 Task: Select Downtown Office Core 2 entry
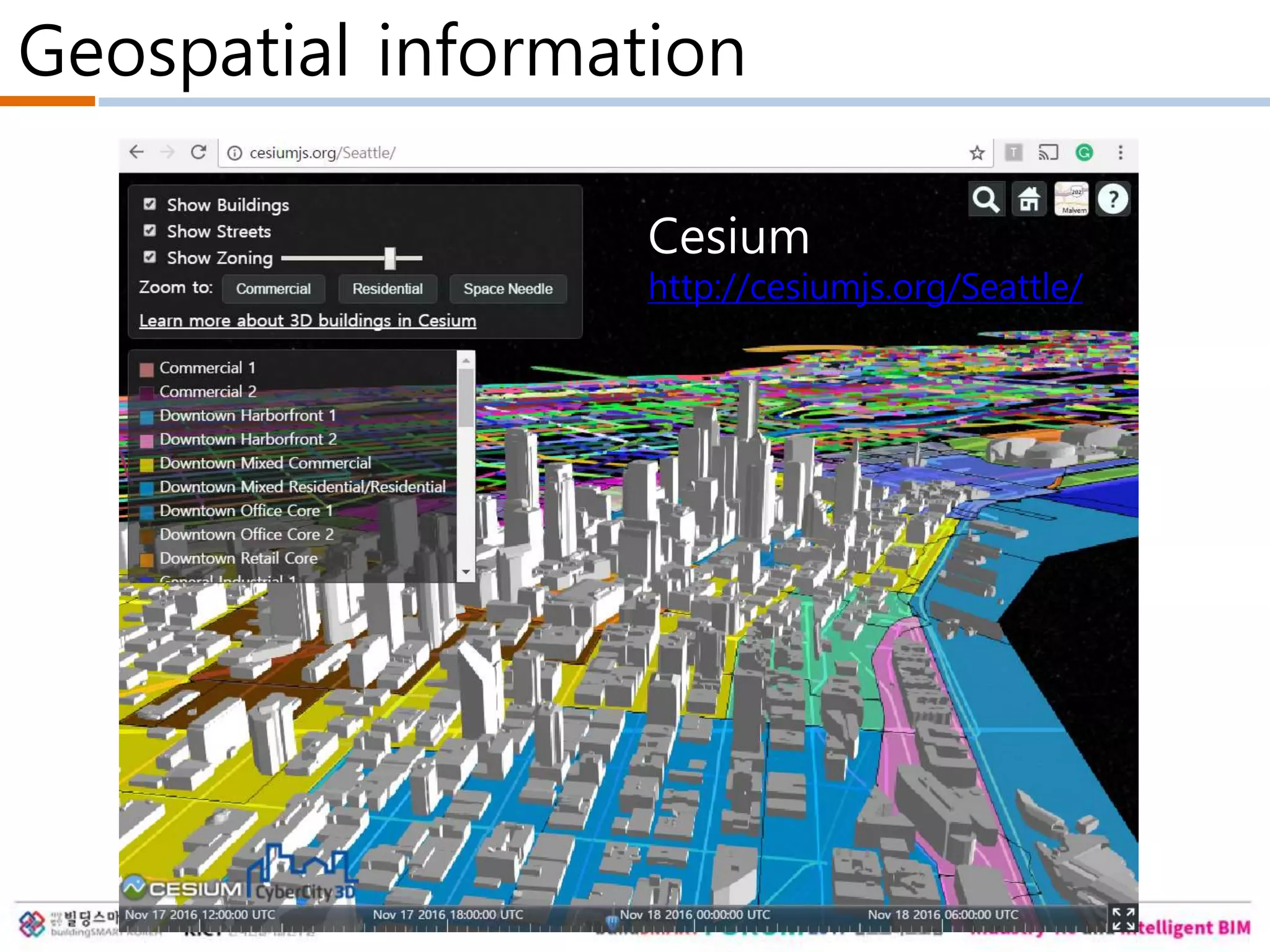pyautogui.click(x=247, y=534)
